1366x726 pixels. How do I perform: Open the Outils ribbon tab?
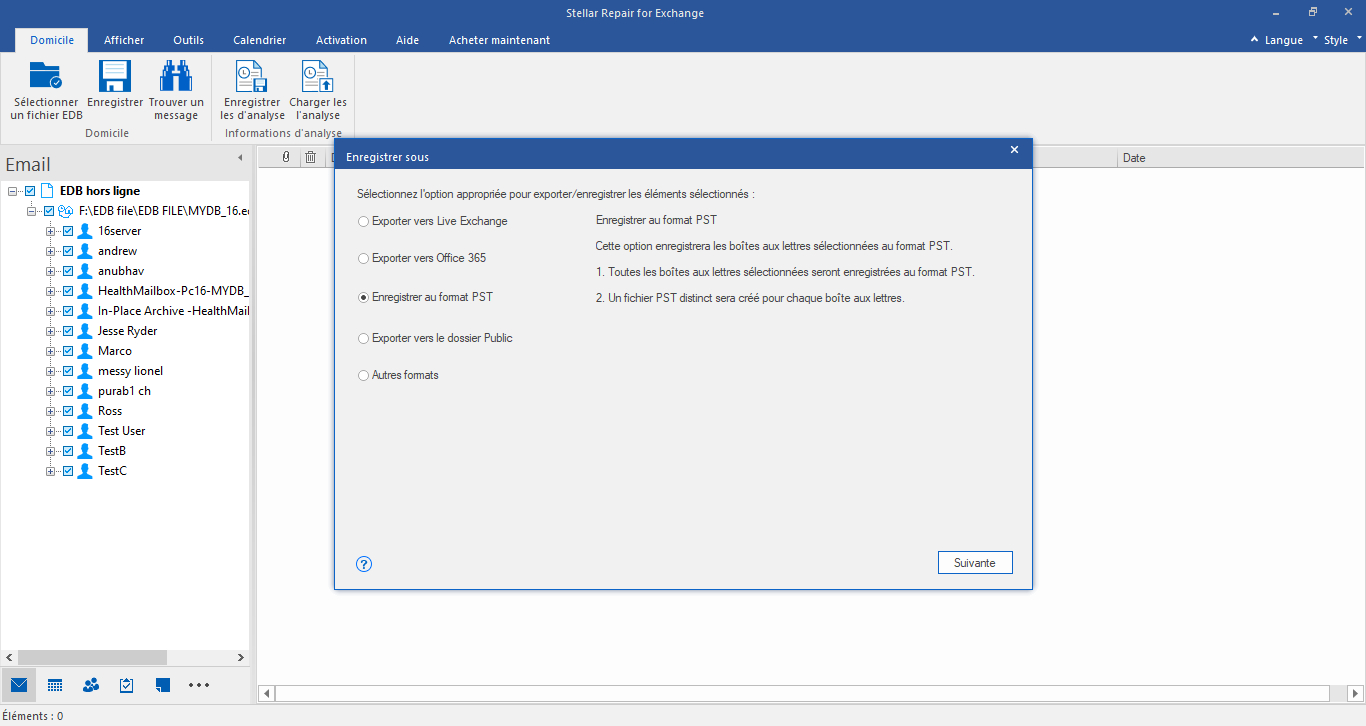[x=188, y=40]
